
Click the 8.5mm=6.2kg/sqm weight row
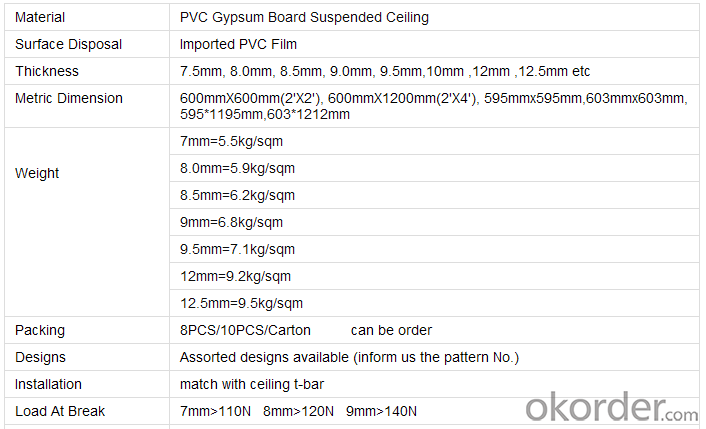pos(434,195)
